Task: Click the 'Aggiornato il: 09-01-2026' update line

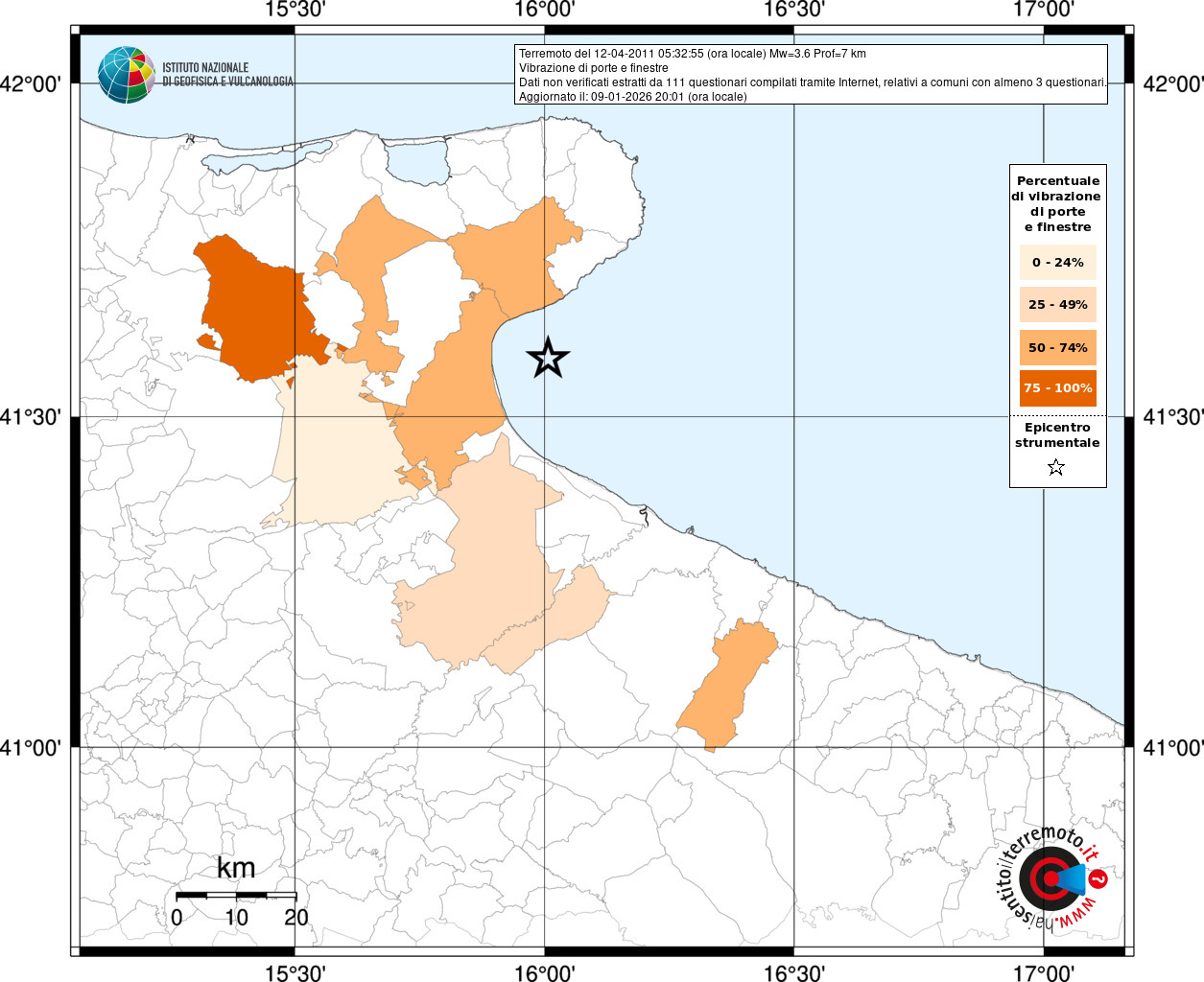Action: [x=632, y=97]
